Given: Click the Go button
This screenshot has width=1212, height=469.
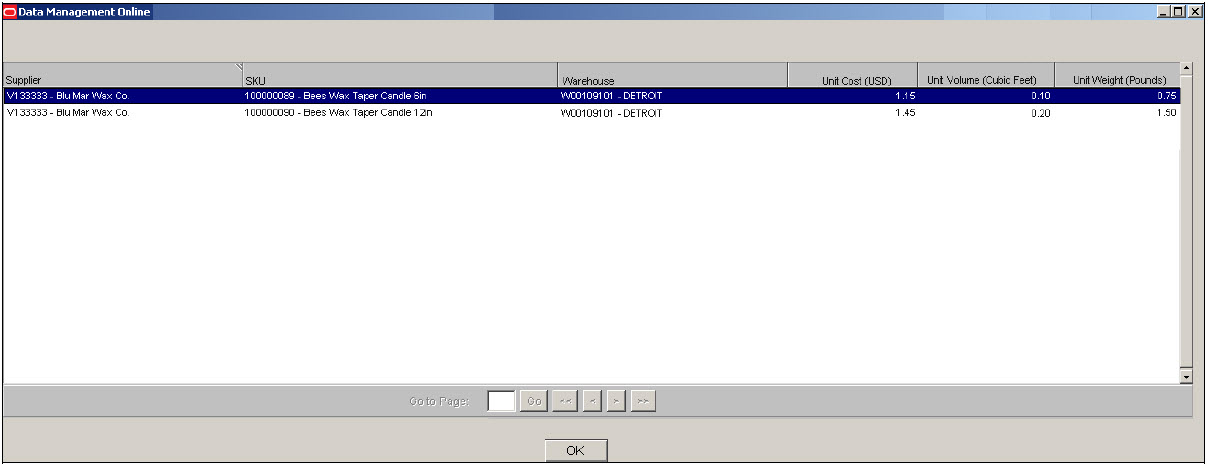Looking at the screenshot, I should pyautogui.click(x=534, y=401).
